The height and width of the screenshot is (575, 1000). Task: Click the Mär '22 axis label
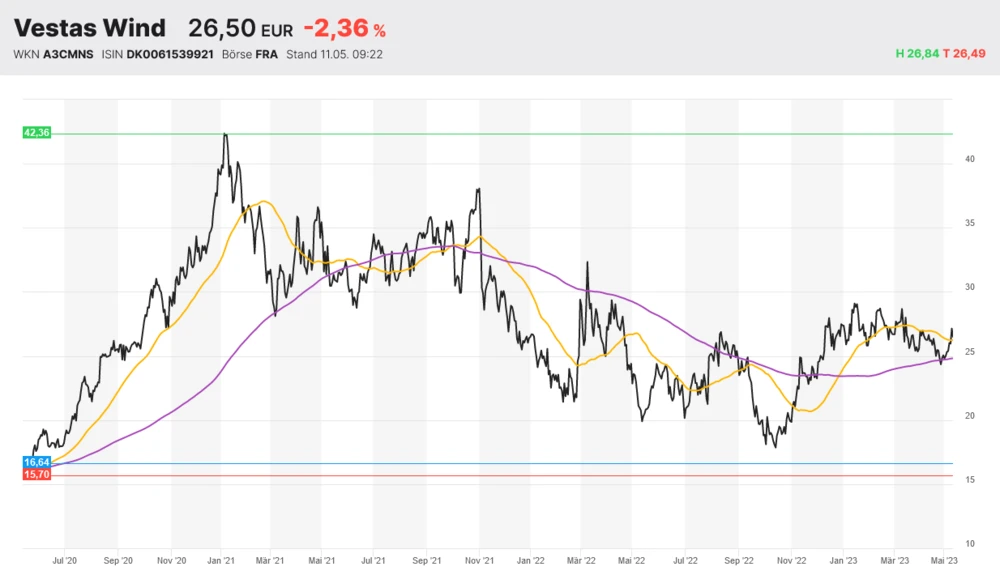point(581,560)
